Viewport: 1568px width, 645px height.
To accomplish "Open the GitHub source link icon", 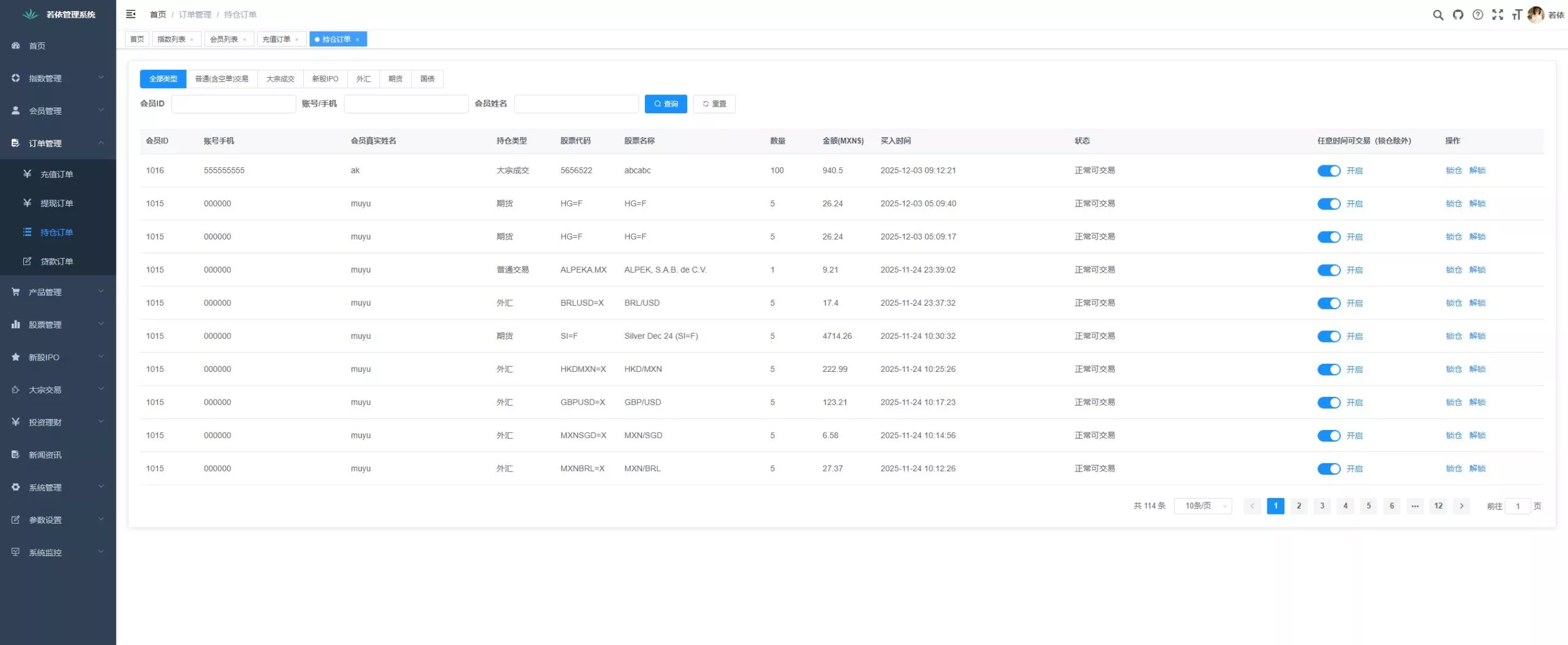I will pos(1458,15).
